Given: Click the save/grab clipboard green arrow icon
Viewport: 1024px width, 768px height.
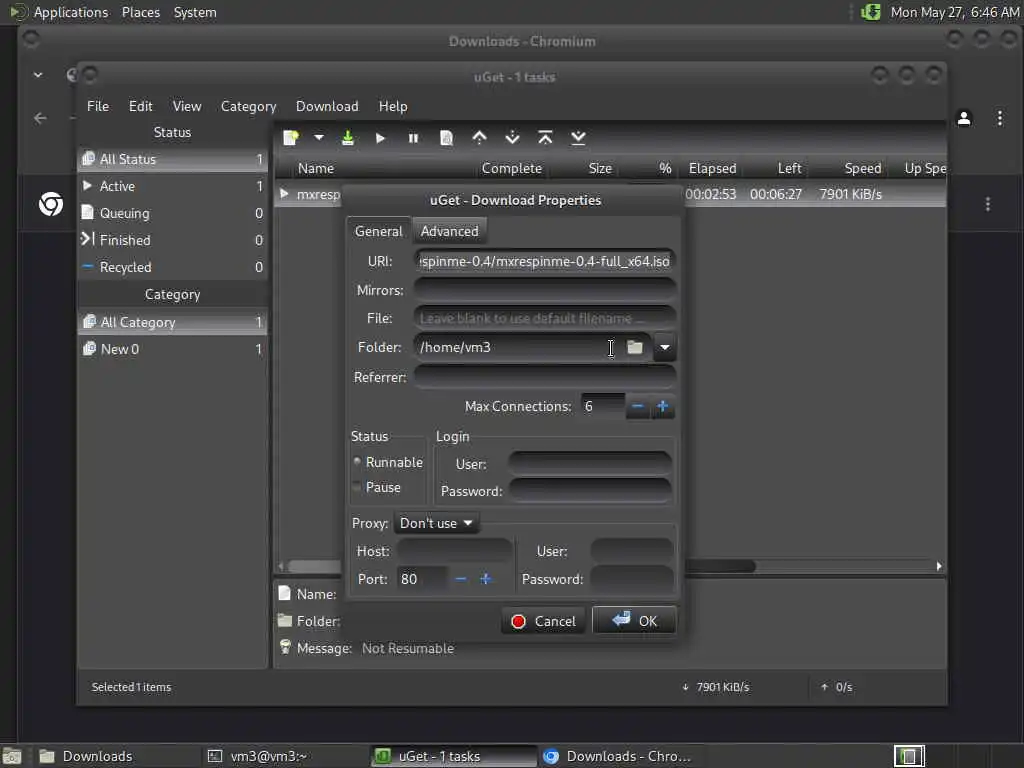Looking at the screenshot, I should (348, 138).
